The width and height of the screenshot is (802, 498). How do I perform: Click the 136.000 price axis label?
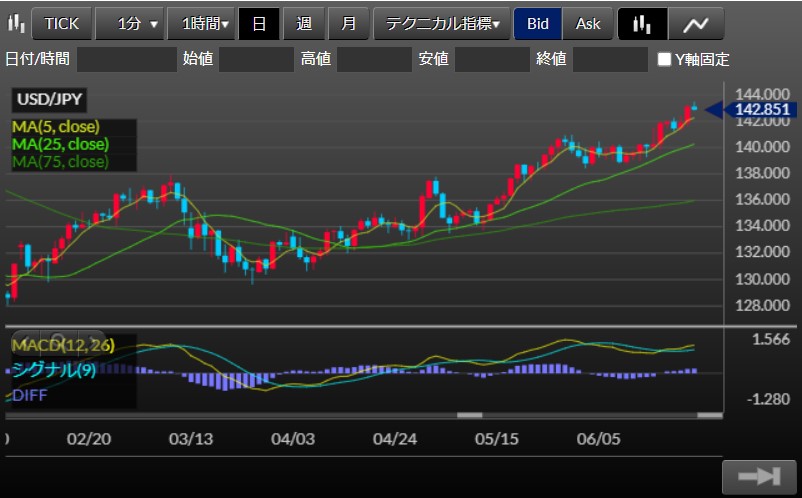762,199
